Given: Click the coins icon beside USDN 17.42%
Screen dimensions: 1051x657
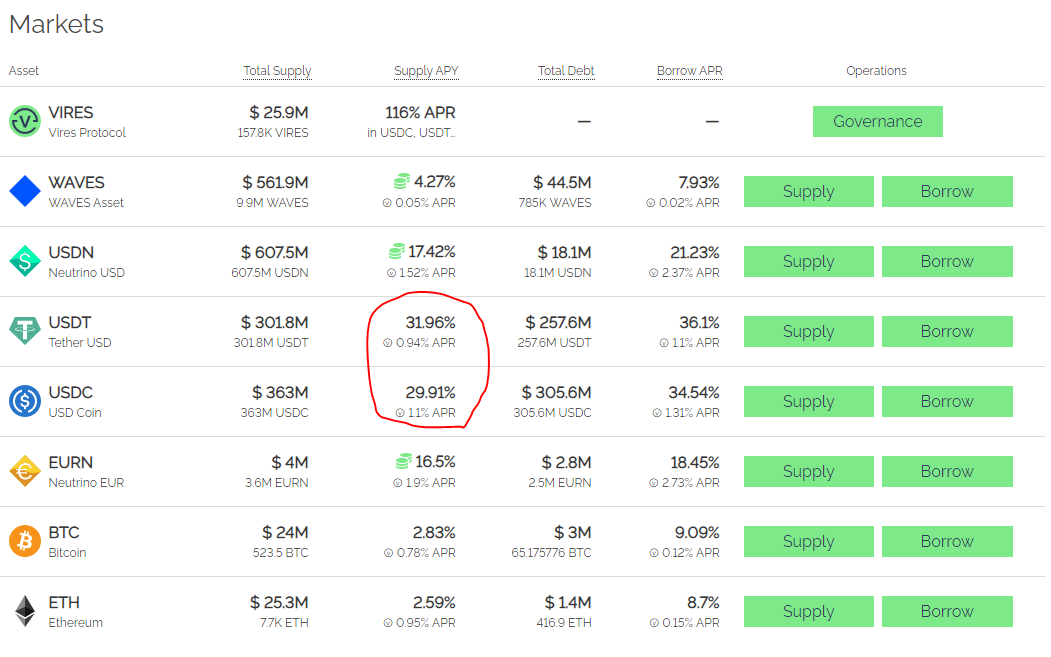Looking at the screenshot, I should [397, 251].
